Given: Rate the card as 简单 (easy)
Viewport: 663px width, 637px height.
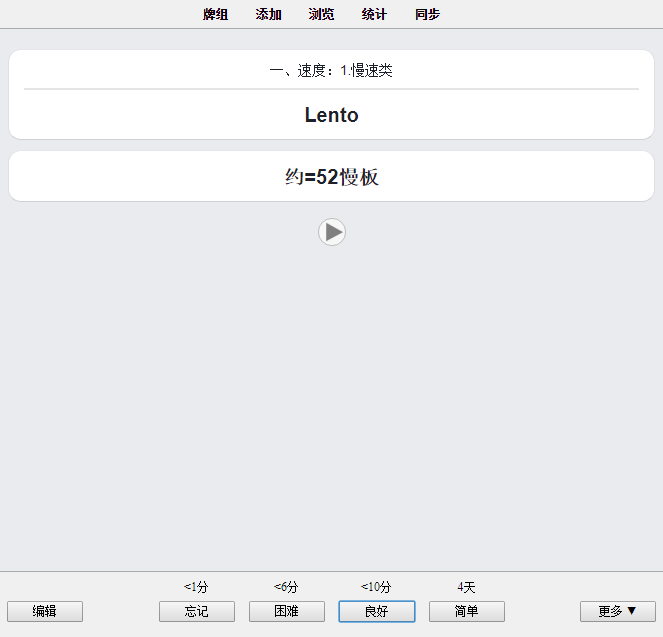Looking at the screenshot, I should click(467, 611).
